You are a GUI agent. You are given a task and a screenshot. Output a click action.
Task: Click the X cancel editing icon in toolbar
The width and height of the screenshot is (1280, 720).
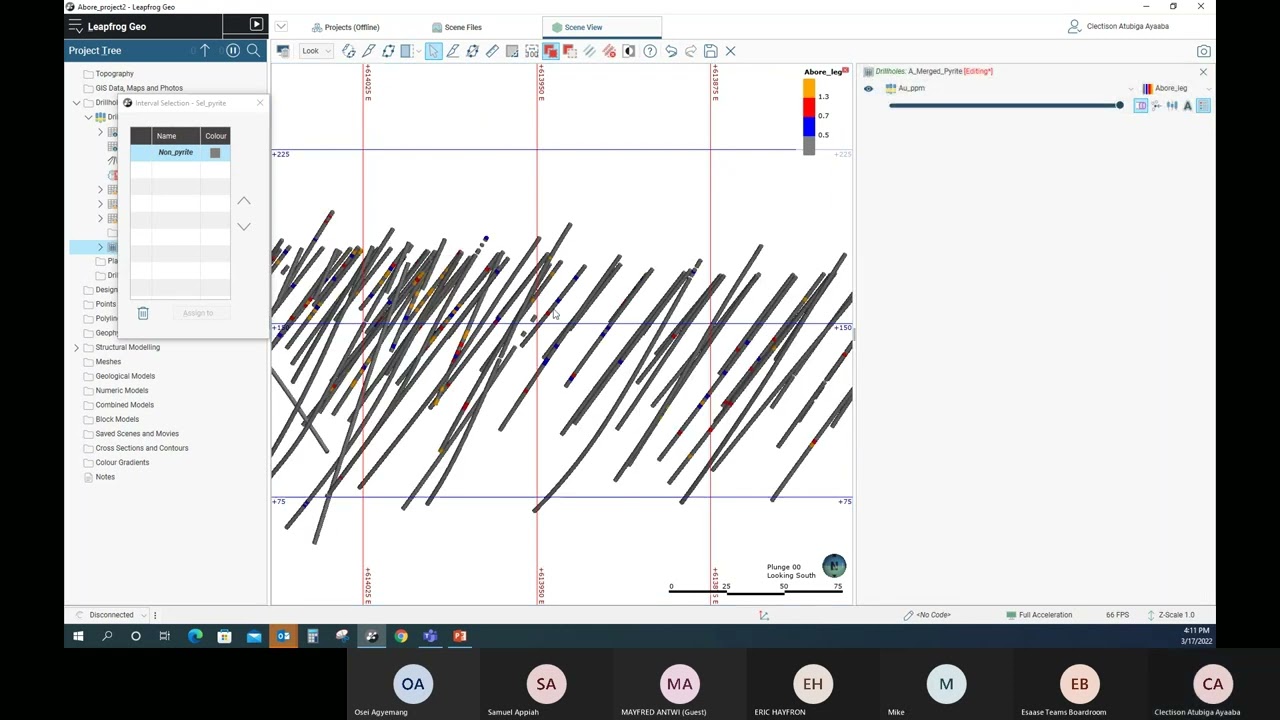tap(730, 51)
